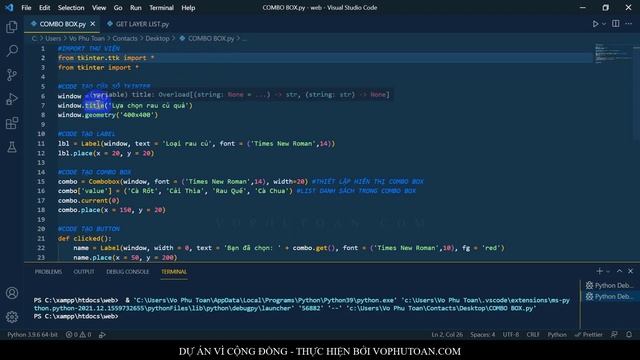Open errors and warnings count in status bar
This screenshot has width=640, height=360.
[x=78, y=335]
